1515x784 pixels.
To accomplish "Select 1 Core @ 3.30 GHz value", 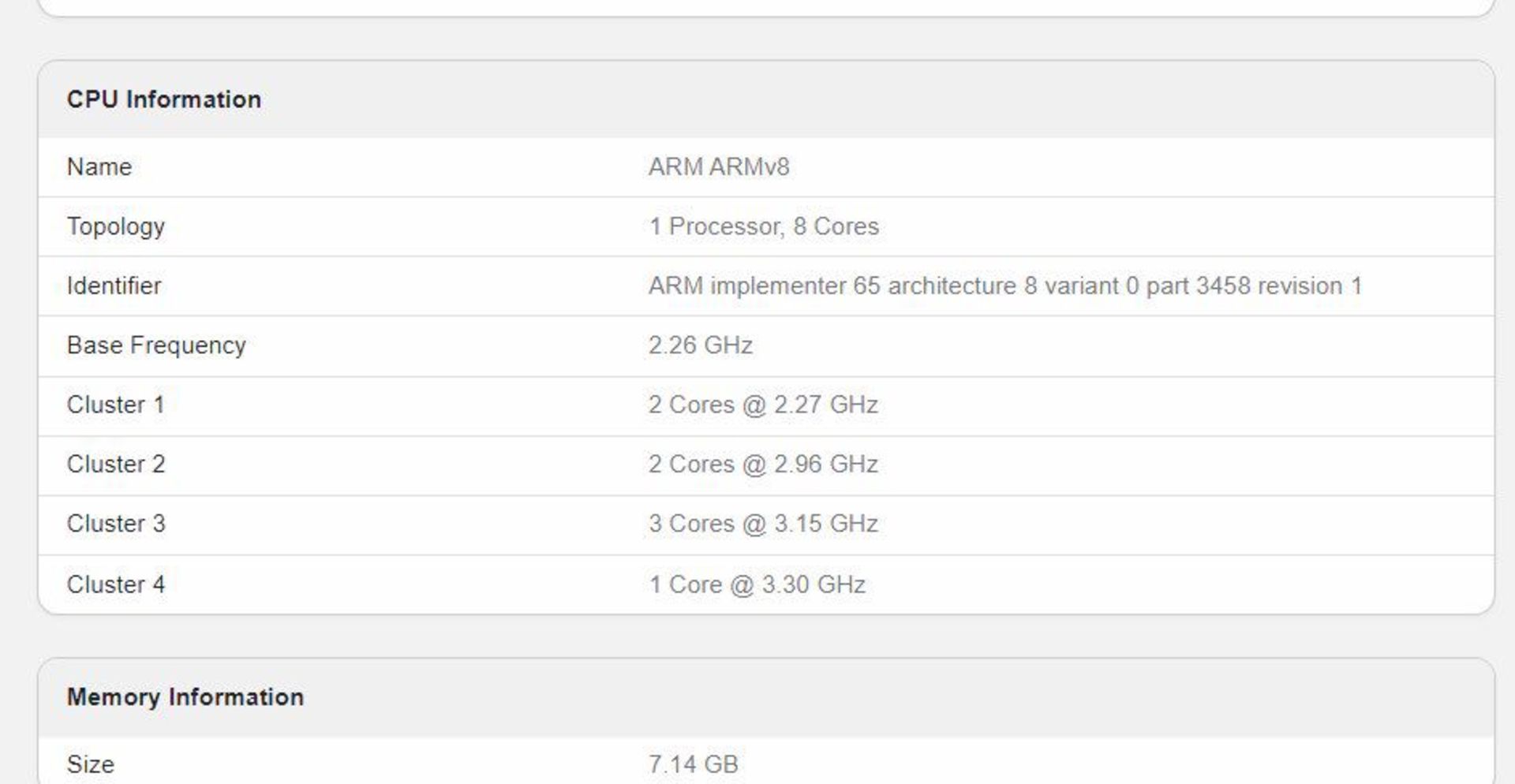I will coord(757,584).
